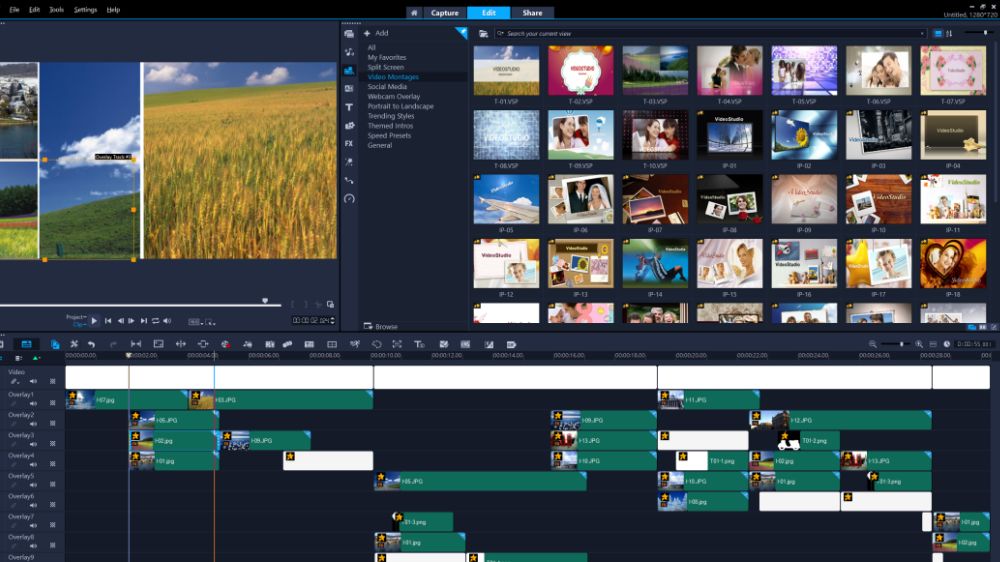The image size is (1000, 562).
Task: Open the Settings menu
Action: pyautogui.click(x=85, y=10)
